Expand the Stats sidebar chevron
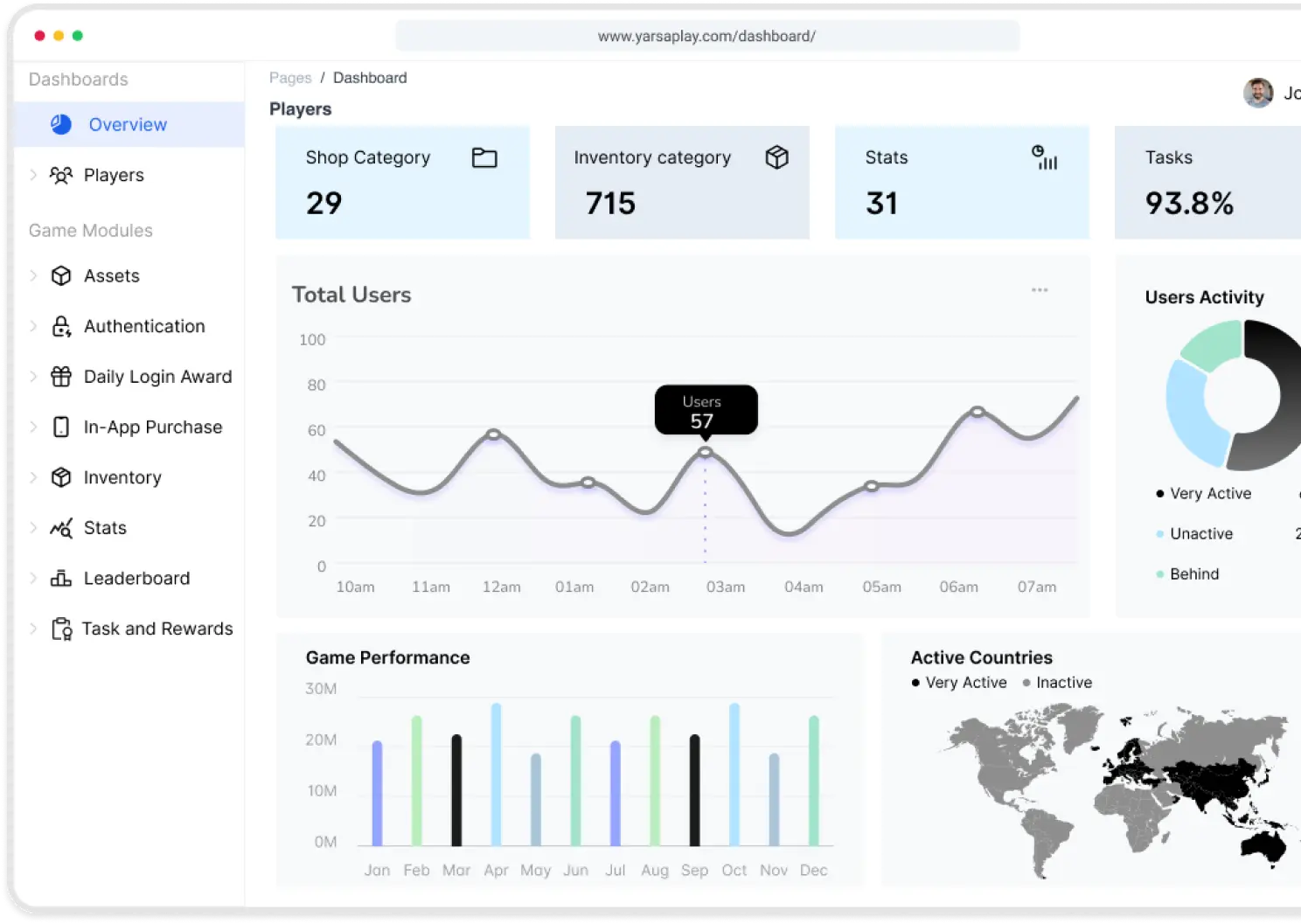The image size is (1301, 924). click(33, 528)
